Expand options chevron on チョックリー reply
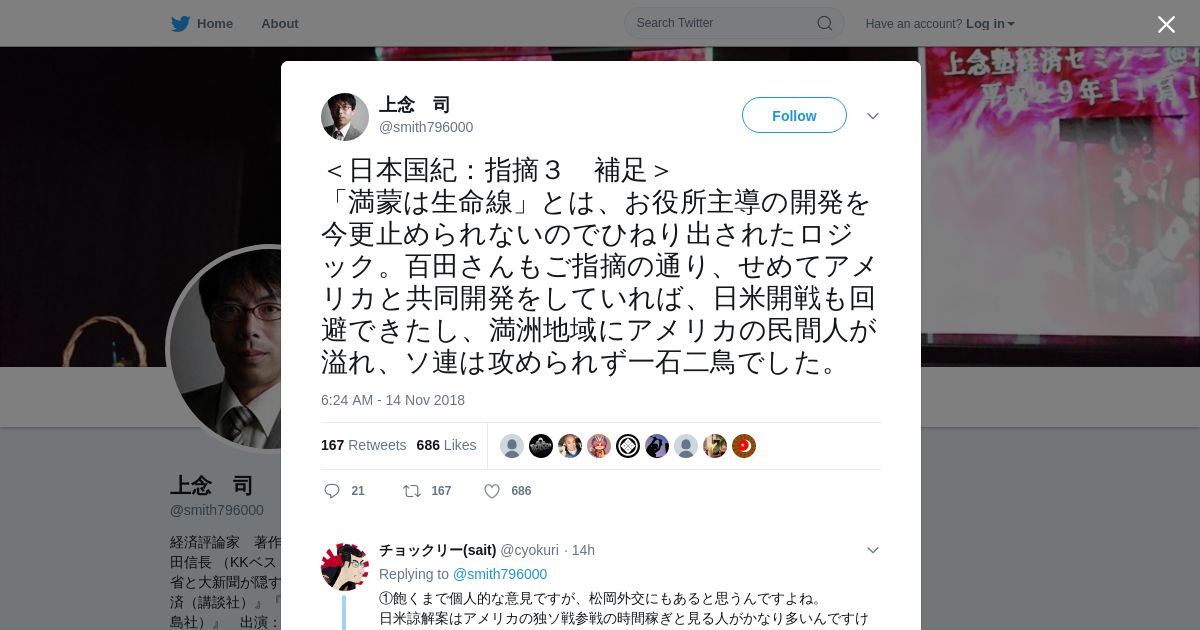The image size is (1200, 630). (x=873, y=550)
